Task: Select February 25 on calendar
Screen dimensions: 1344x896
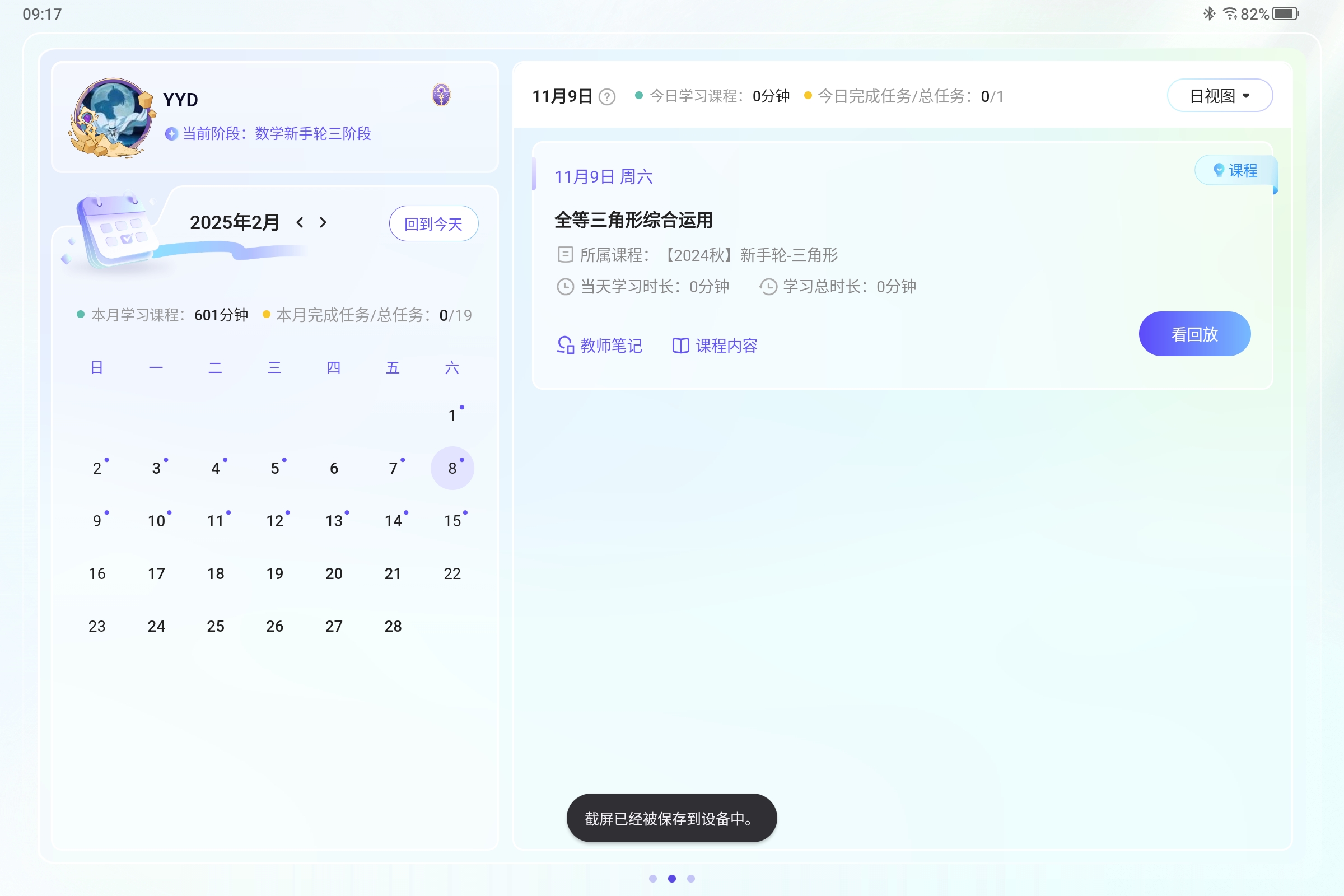Action: coord(216,626)
